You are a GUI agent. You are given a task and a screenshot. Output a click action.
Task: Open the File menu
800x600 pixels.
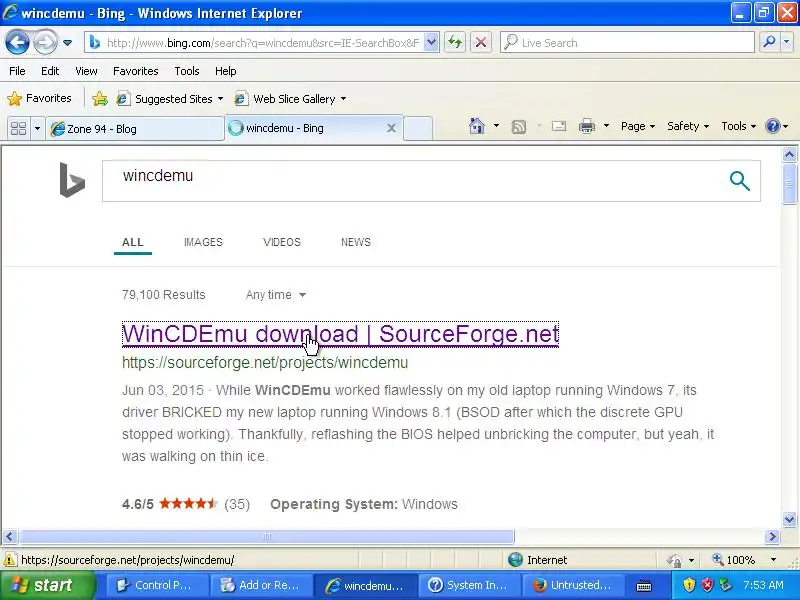(17, 71)
